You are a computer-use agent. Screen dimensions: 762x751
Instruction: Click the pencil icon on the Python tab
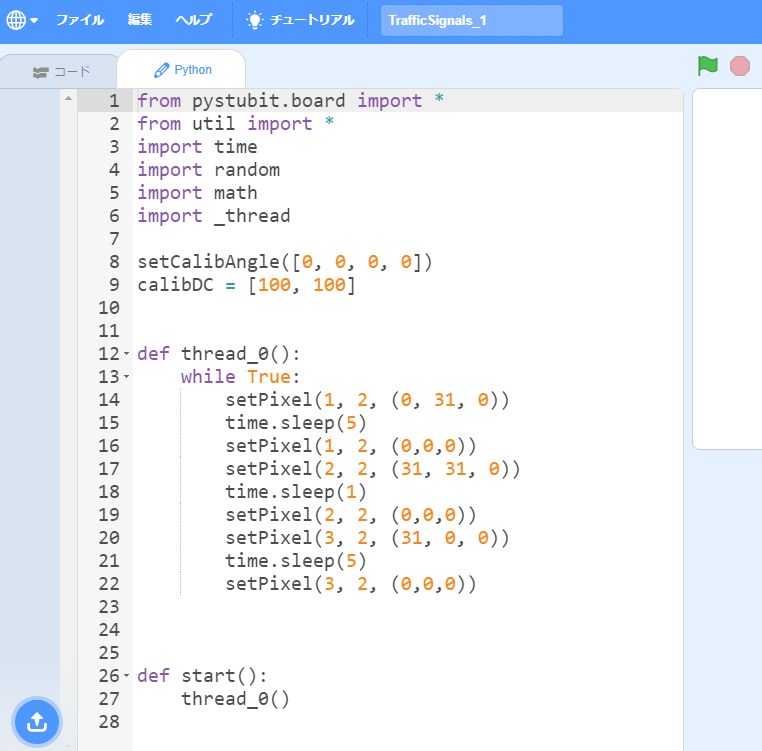click(161, 70)
